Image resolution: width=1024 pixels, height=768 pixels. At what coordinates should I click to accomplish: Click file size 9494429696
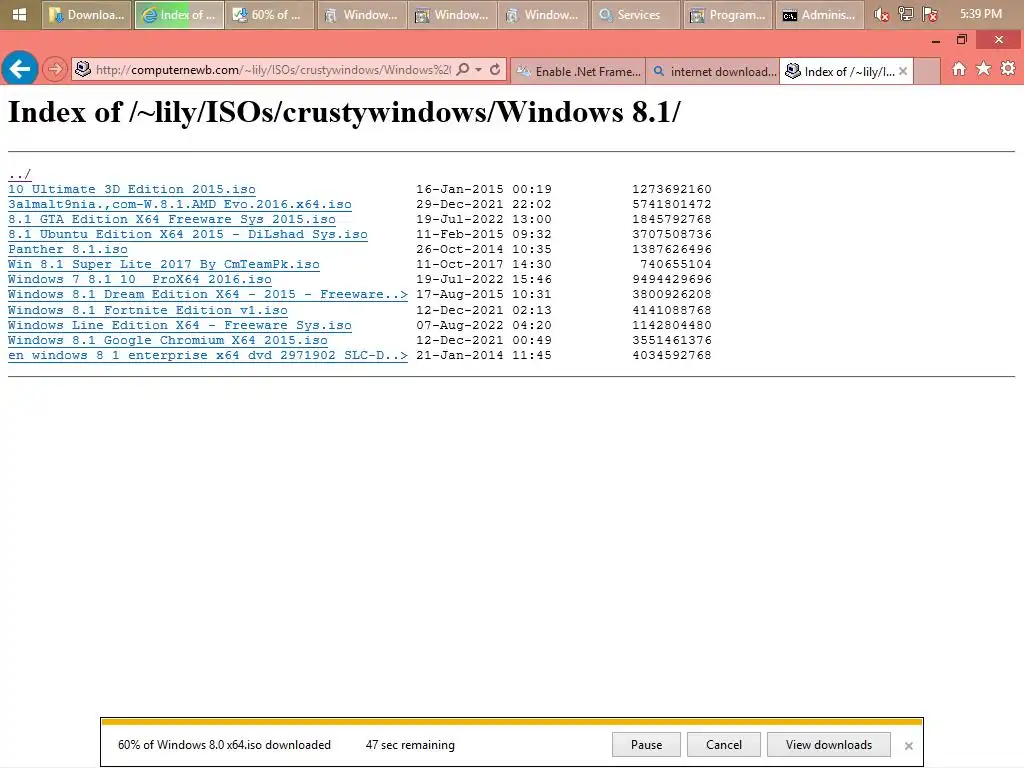671,280
